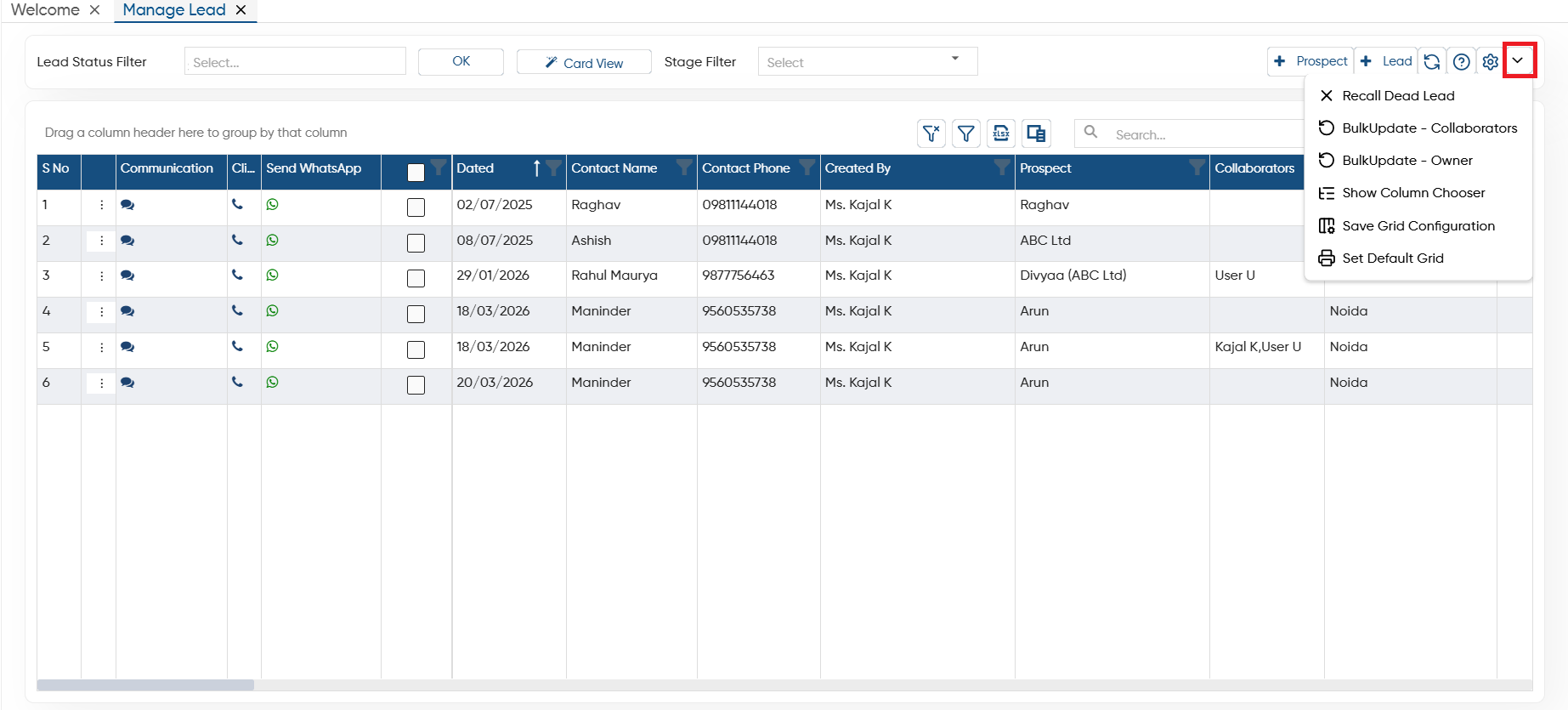Viewport: 1568px width, 710px height.
Task: Check the box for Ashish row
Action: coord(416,242)
